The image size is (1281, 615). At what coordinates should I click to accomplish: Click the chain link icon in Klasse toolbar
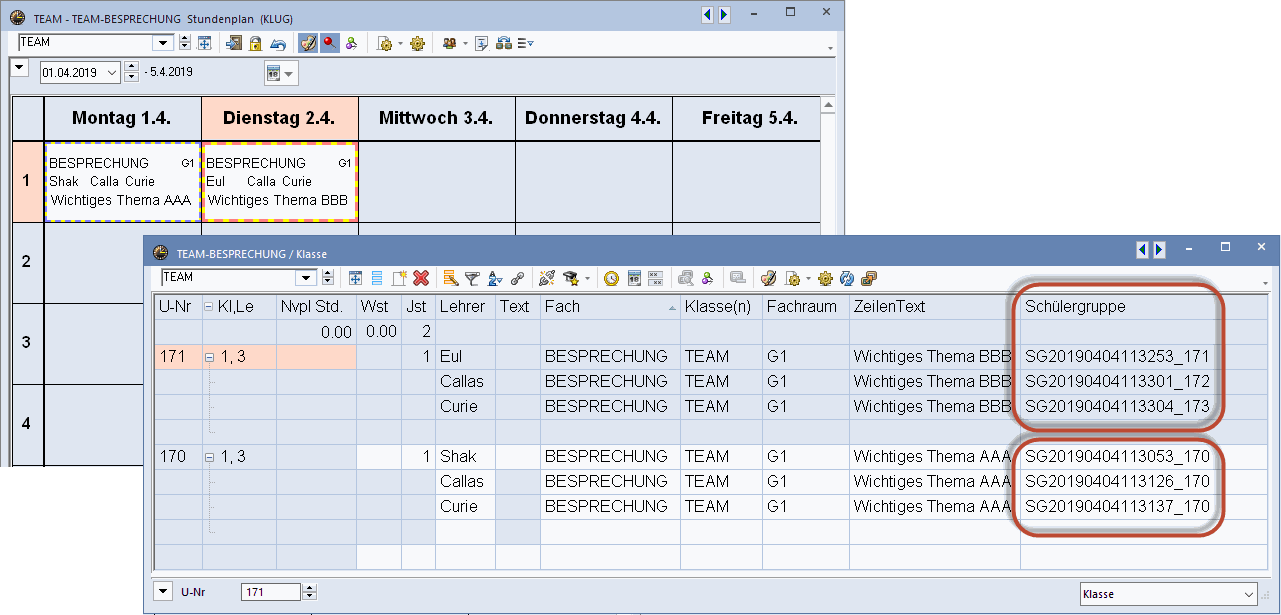(517, 279)
